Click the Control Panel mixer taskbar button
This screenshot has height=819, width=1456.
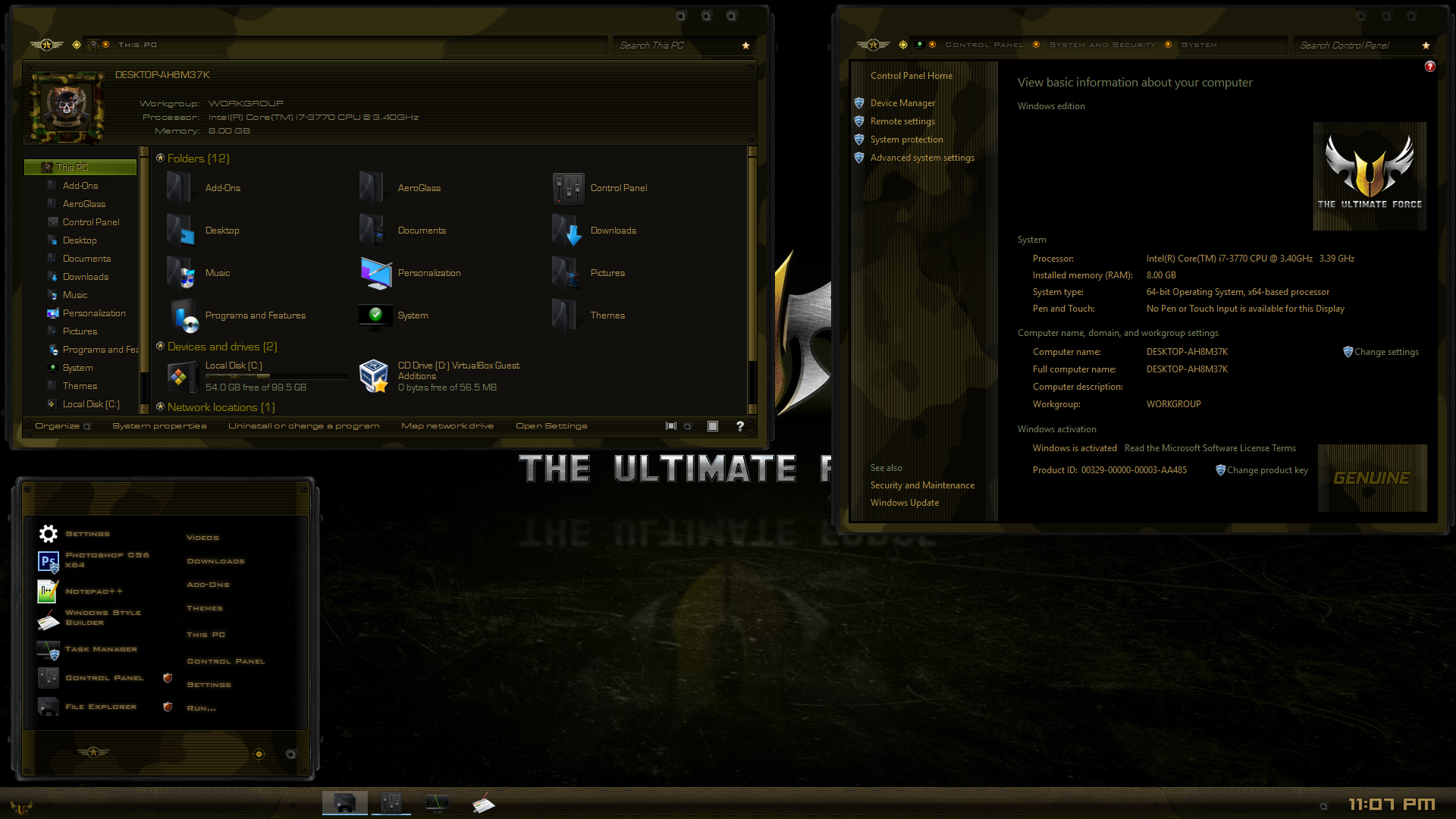(x=391, y=802)
